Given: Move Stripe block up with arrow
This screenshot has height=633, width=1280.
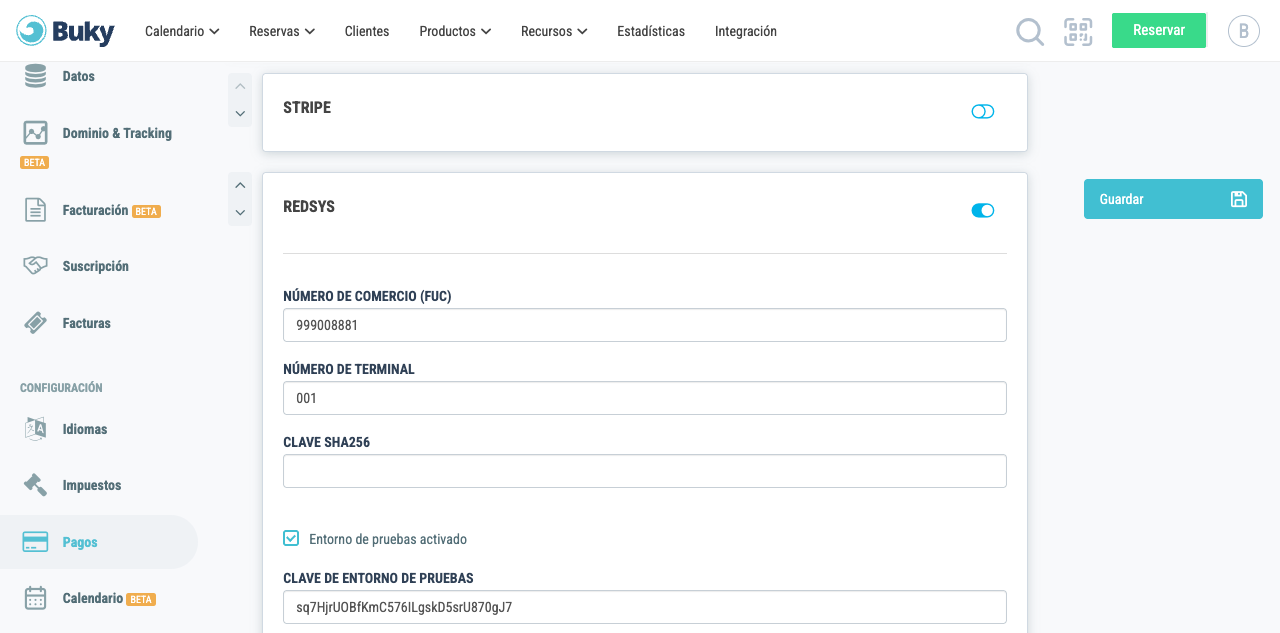Looking at the screenshot, I should tap(240, 87).
